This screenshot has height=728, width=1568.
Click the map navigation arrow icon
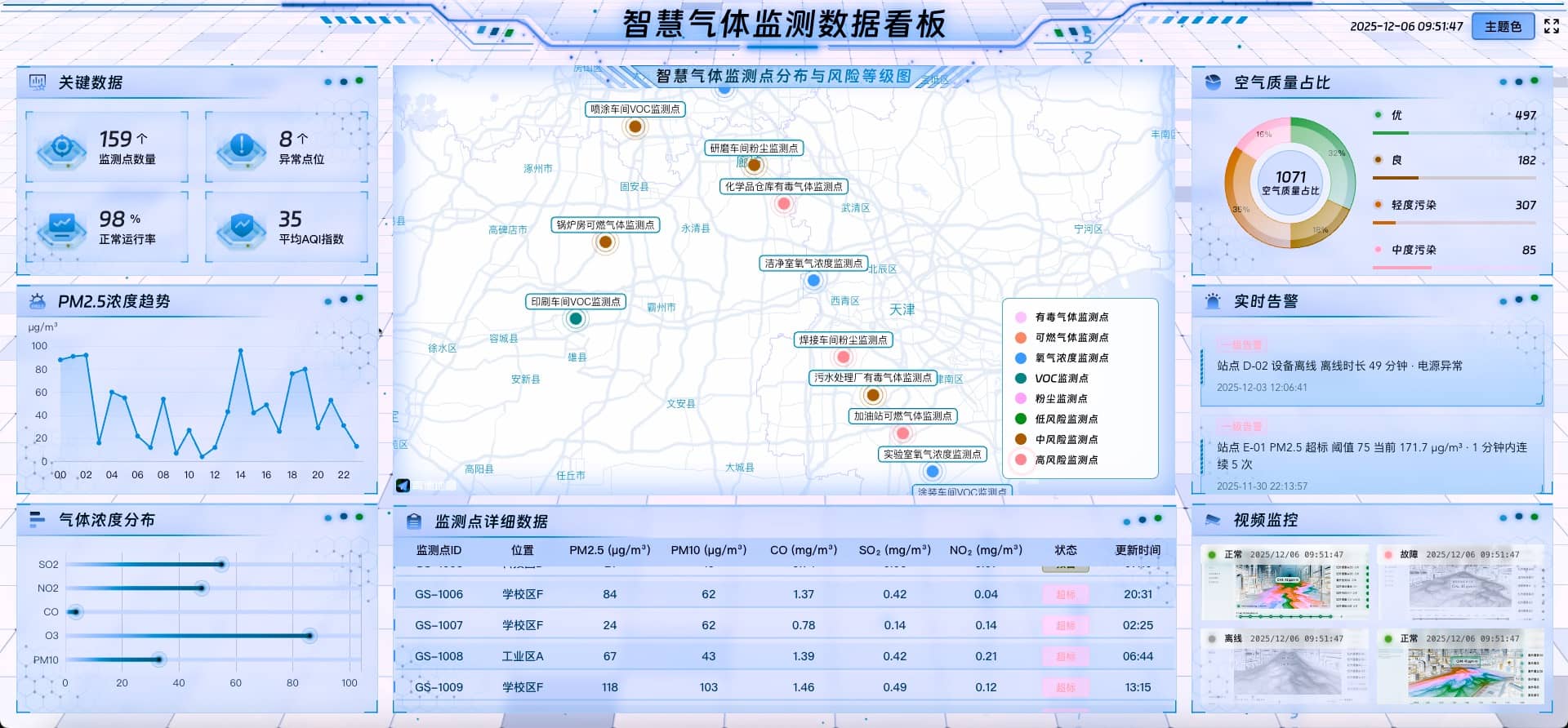[x=403, y=486]
